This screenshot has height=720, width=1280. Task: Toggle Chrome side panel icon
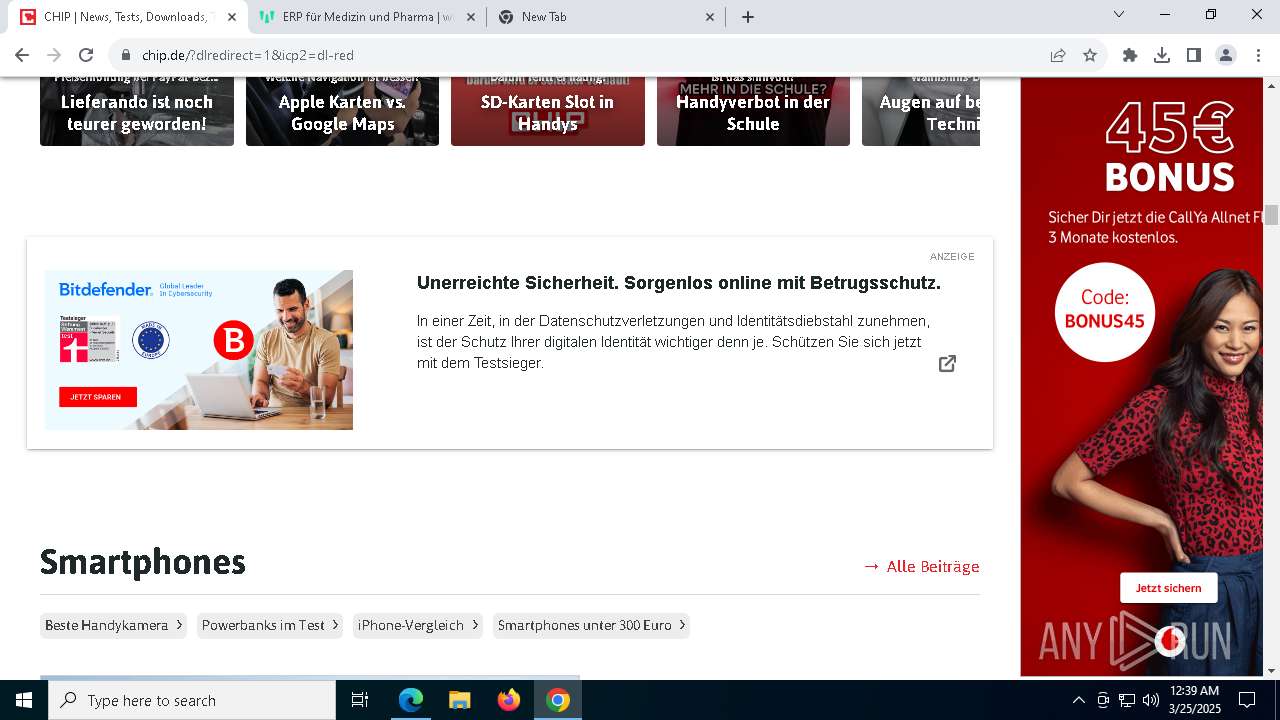1194,55
